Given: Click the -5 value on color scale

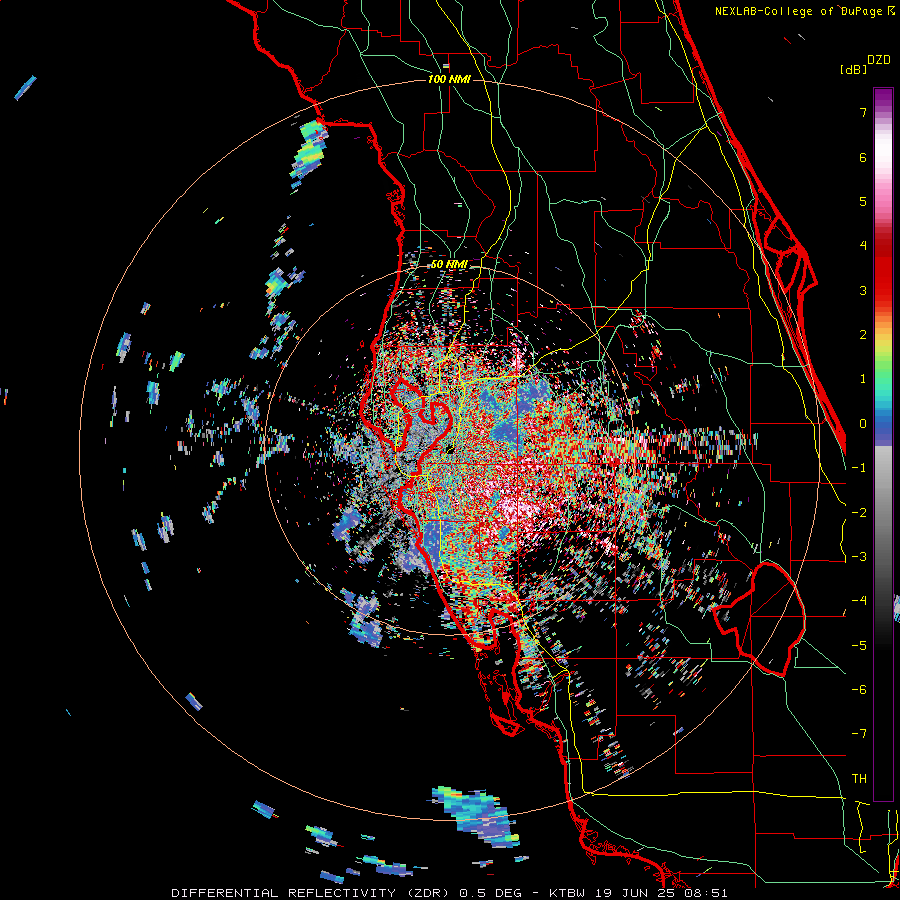Looking at the screenshot, I should 859,645.
